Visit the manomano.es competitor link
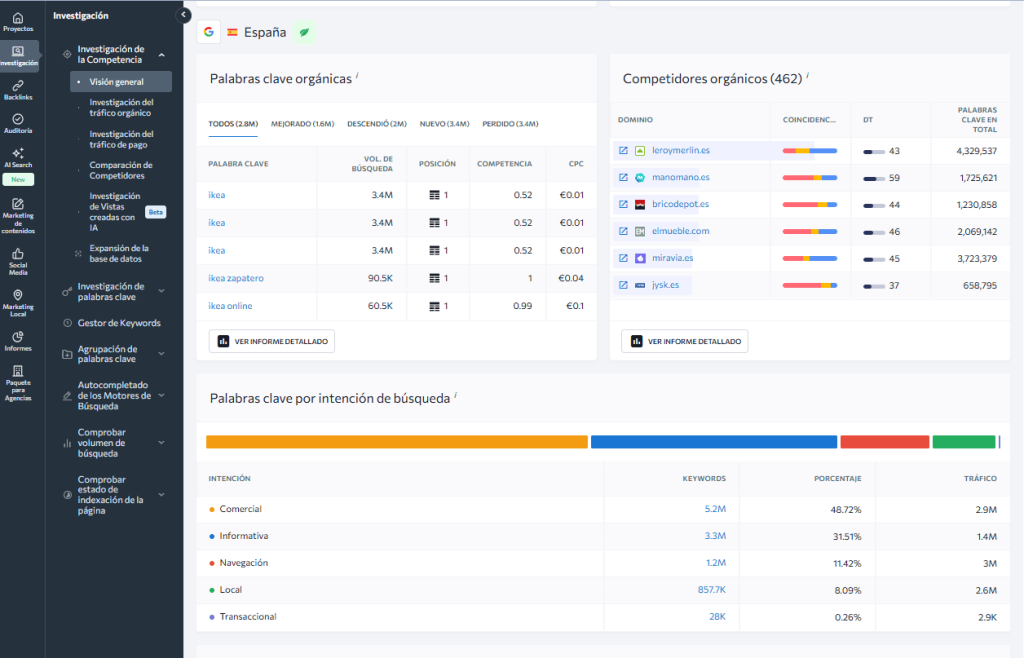Screen dimensions: 1024x658 pyautogui.click(x=680, y=177)
